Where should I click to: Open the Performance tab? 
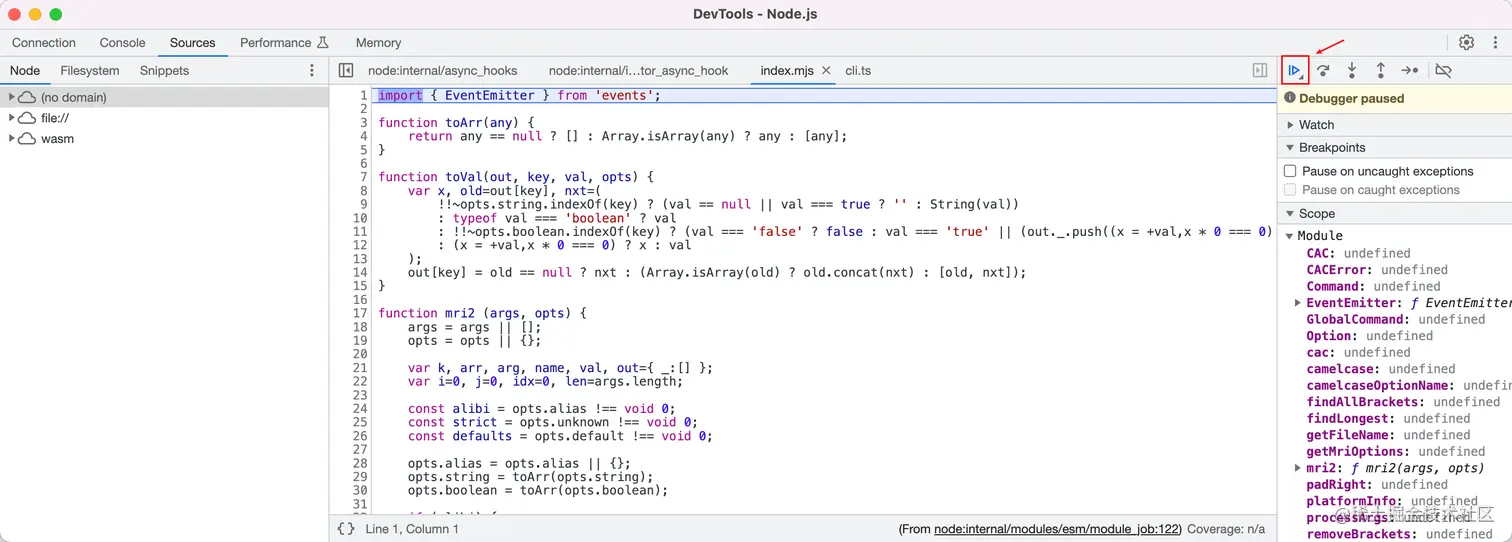tap(276, 43)
